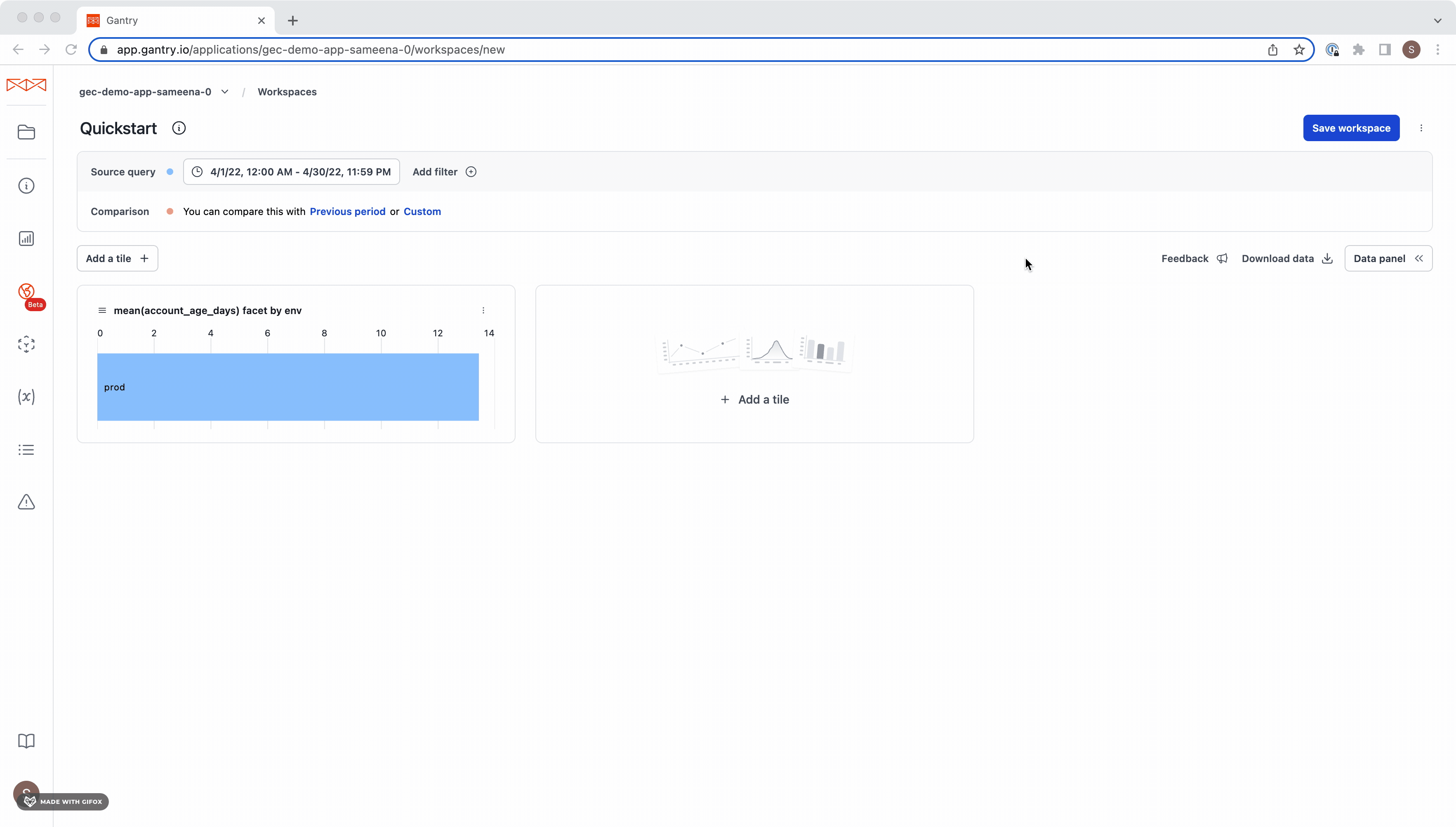This screenshot has height=827, width=1456.
Task: Open the documentation book icon
Action: 26,741
